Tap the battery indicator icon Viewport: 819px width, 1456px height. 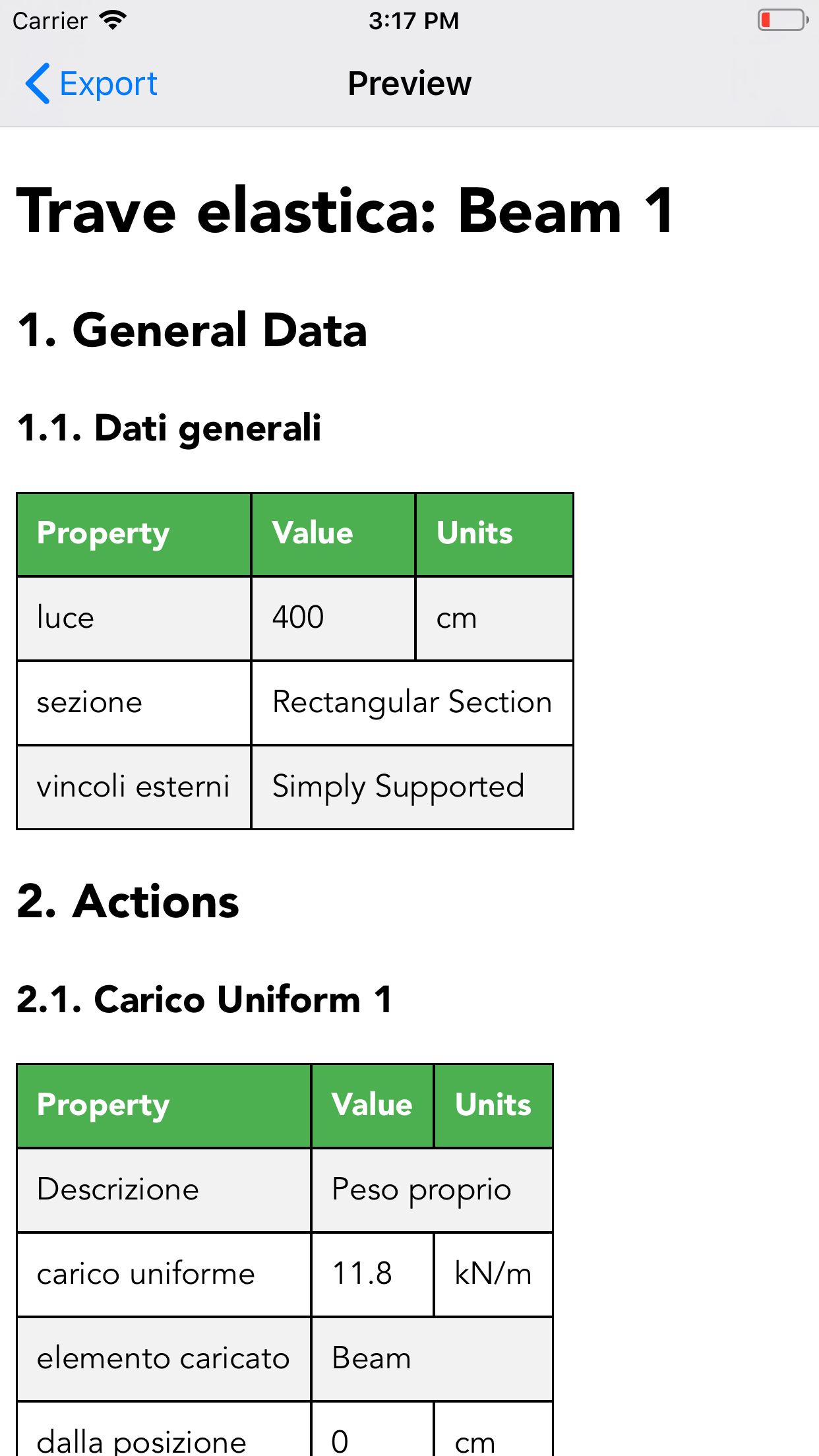click(x=782, y=20)
